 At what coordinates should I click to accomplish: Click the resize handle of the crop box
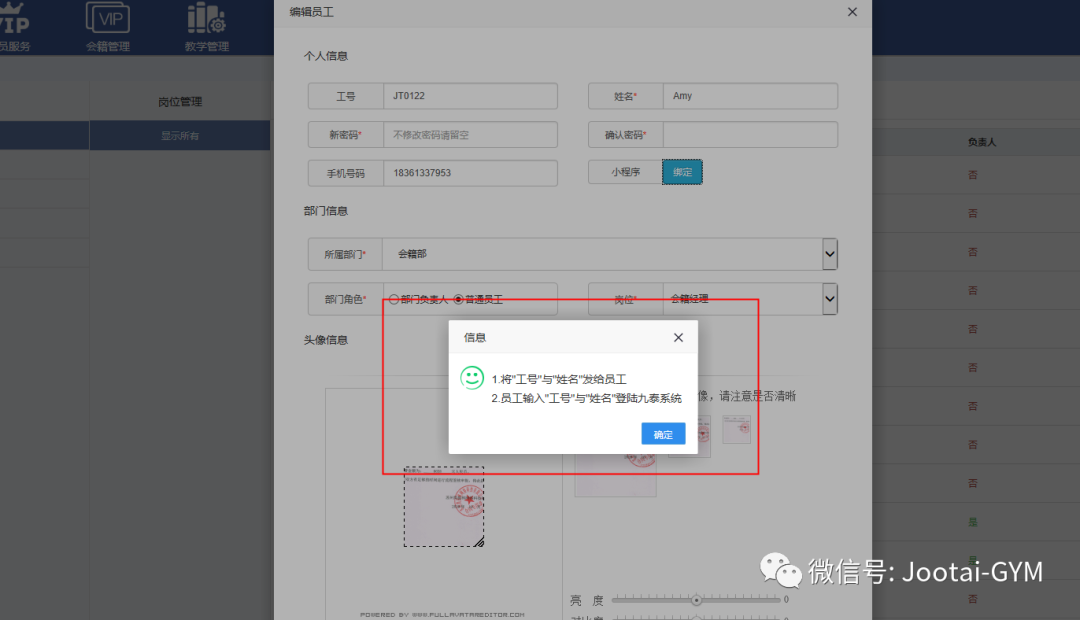coord(479,542)
